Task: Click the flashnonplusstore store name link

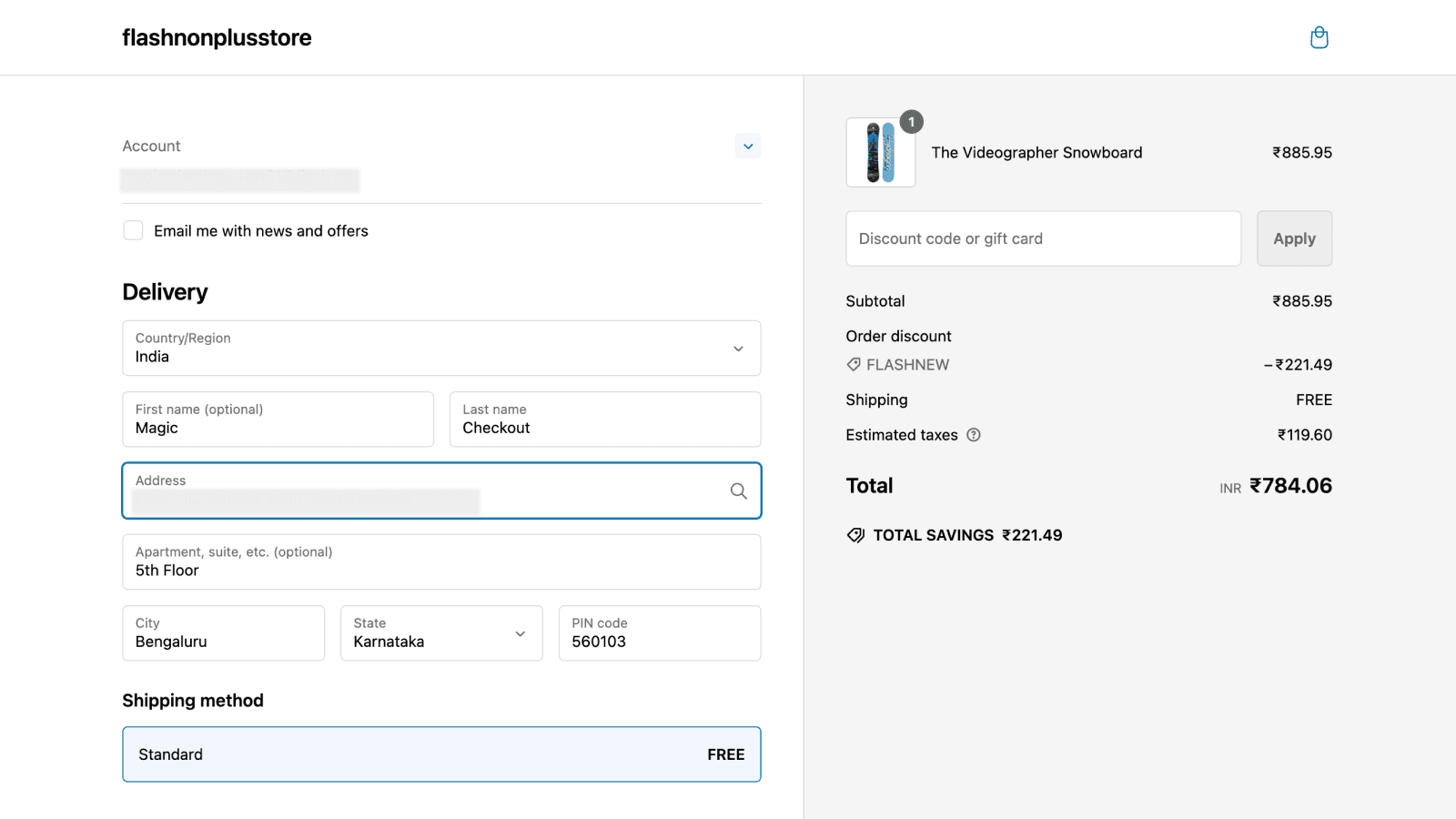Action: point(217,37)
